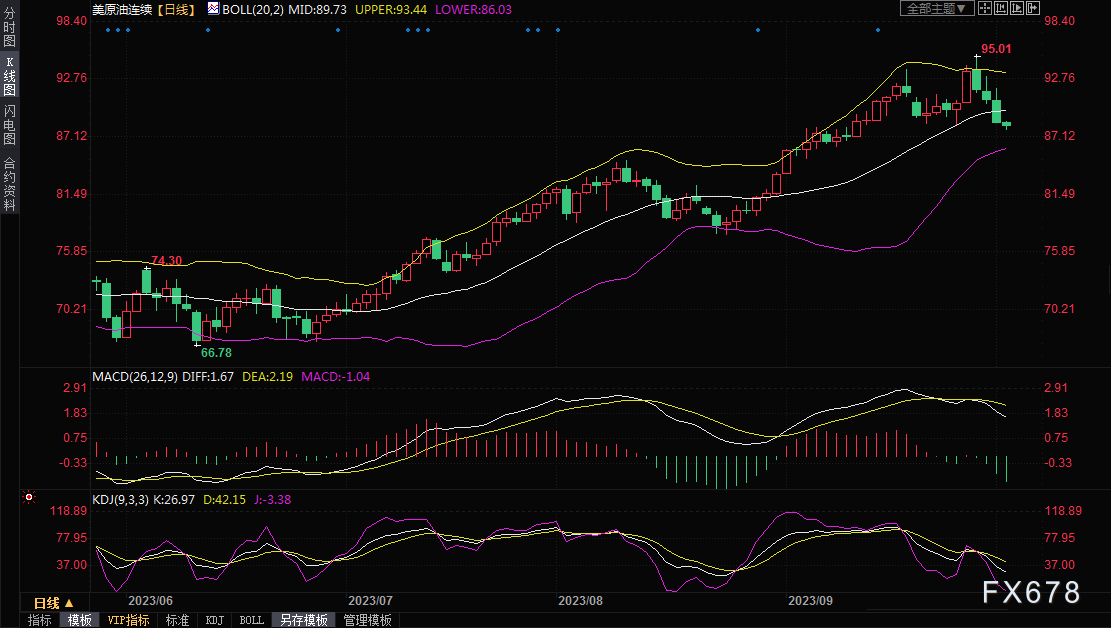Click the BOLL indicator icon in header
Screen dimensions: 1111x628
click(213, 9)
